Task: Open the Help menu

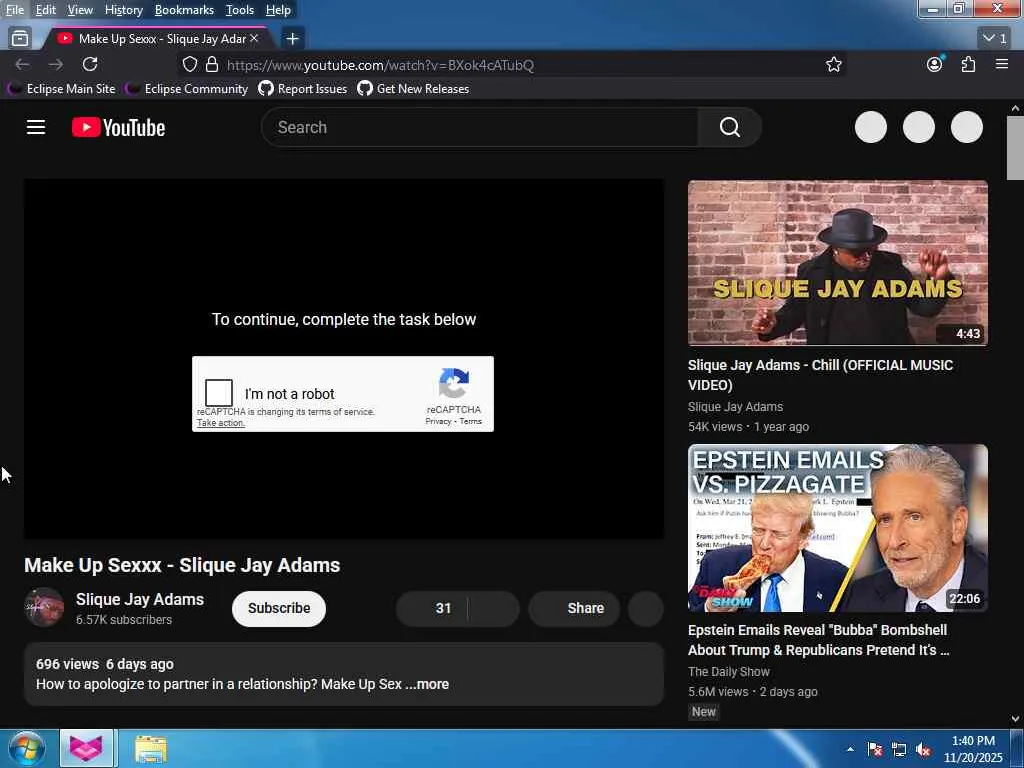Action: [x=278, y=10]
